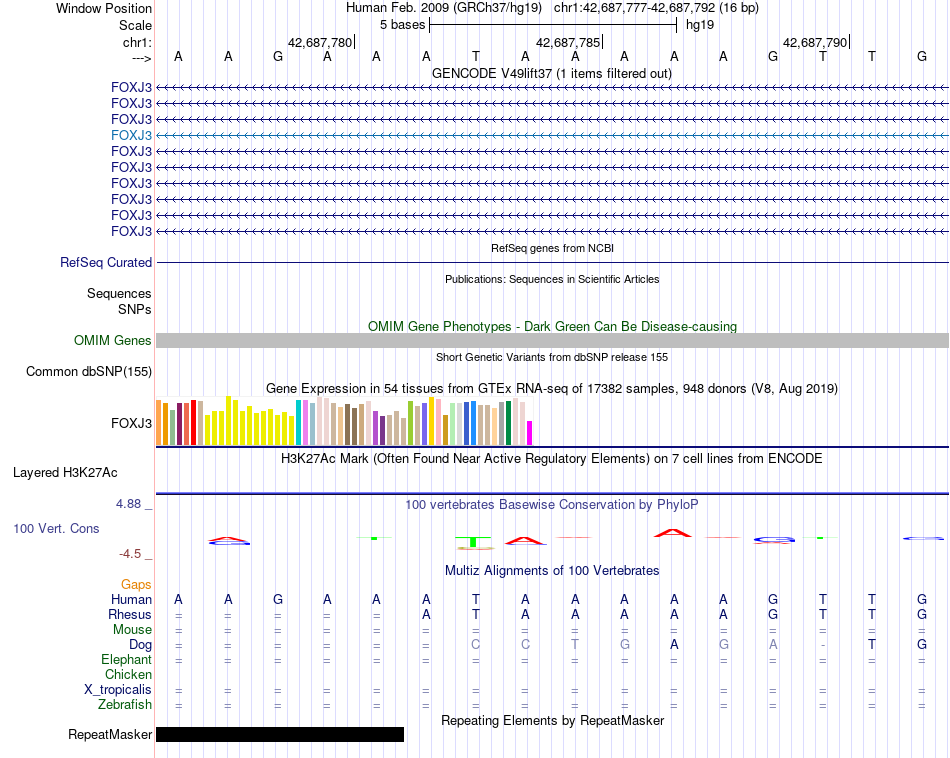Open the RefSeq Curated track label

pos(105,262)
